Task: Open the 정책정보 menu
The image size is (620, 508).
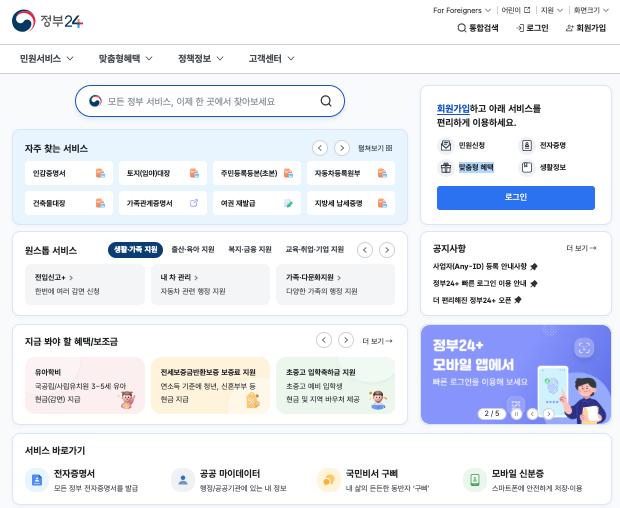Action: pyautogui.click(x=200, y=59)
